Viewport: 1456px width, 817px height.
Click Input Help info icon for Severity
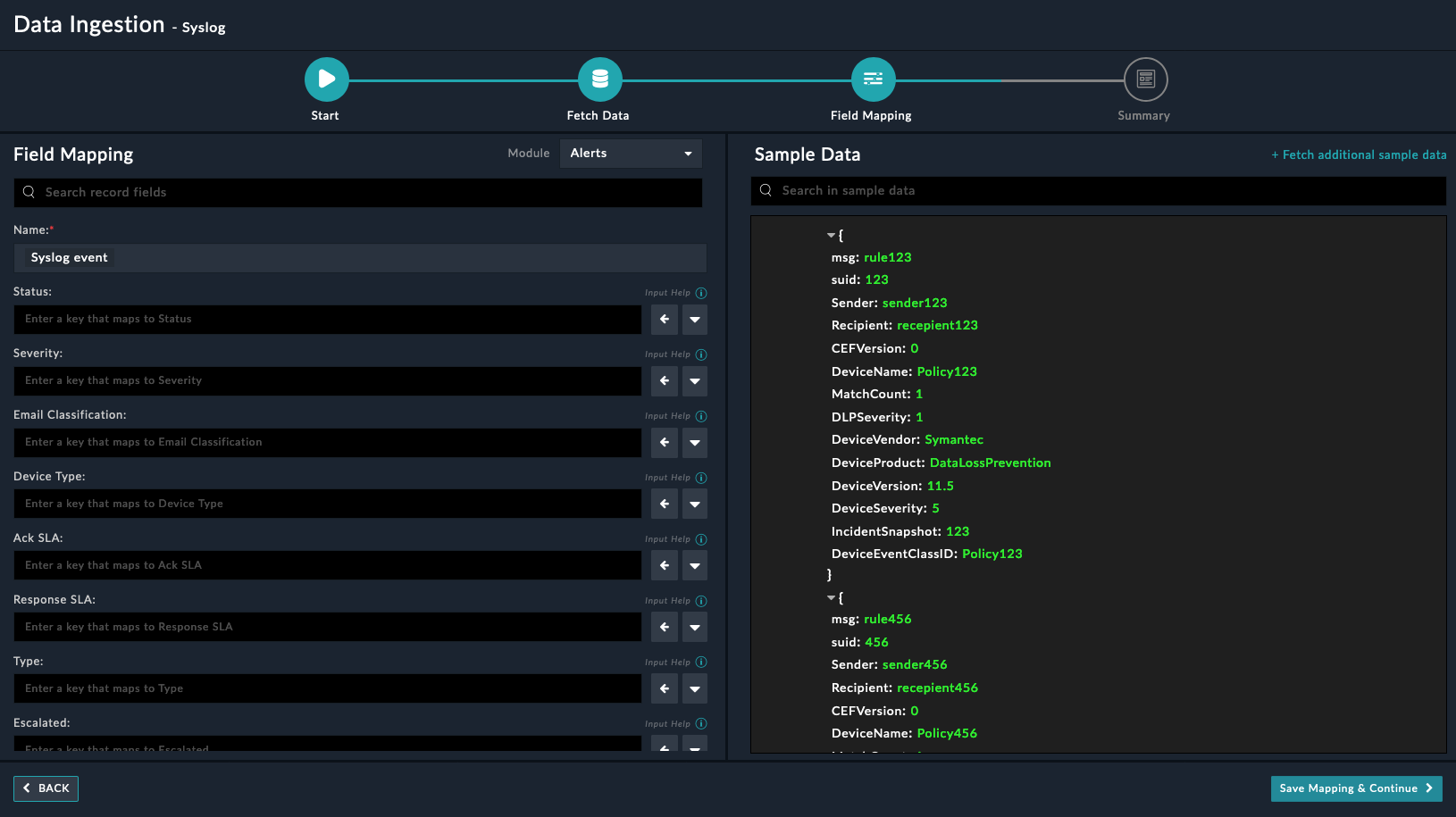tap(701, 354)
